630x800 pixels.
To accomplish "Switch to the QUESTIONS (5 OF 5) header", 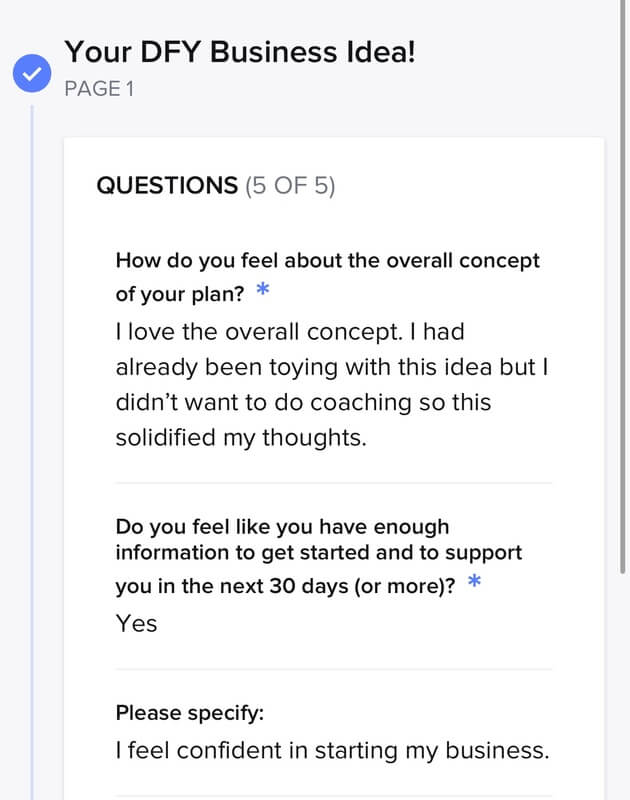I will [215, 187].
